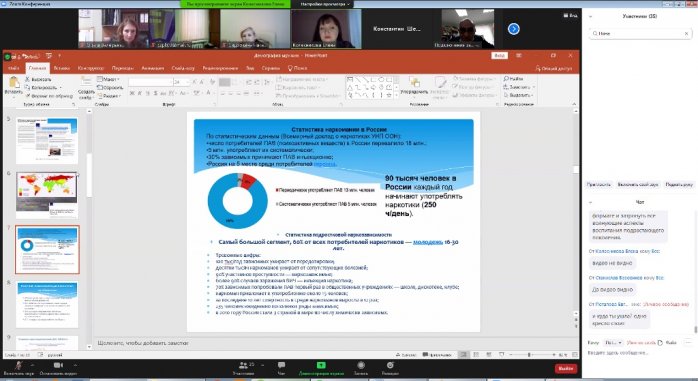Click the blue next-participants arrow button
Screen dimensions: 698x381
514,29
